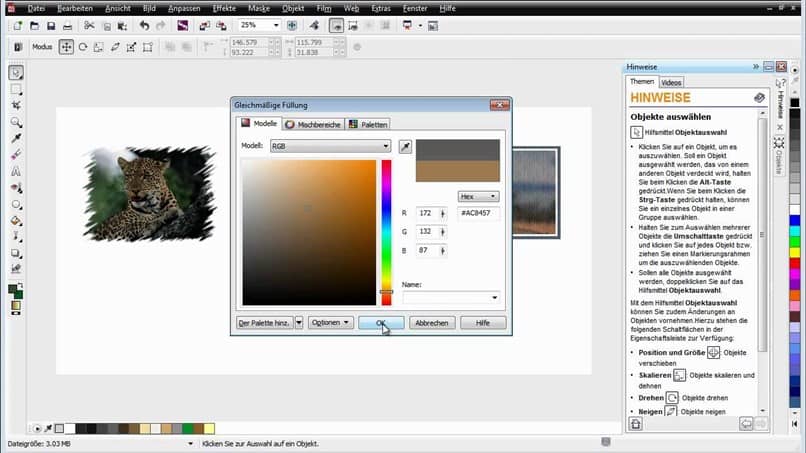Viewport: 806px width, 453px height.
Task: Select the Crop tool in the toolbox
Action: (x=16, y=104)
